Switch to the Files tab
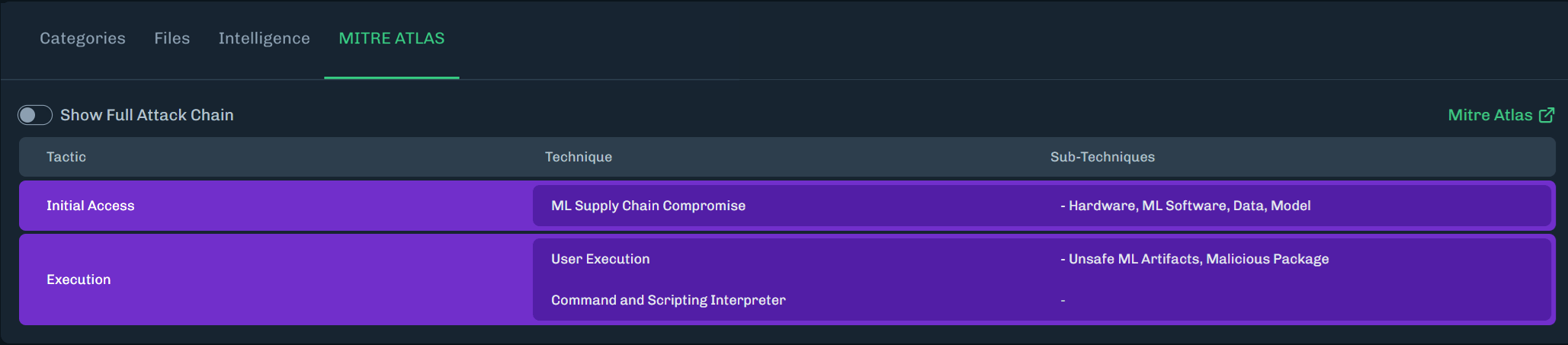This screenshot has height=345, width=1568. click(x=172, y=38)
